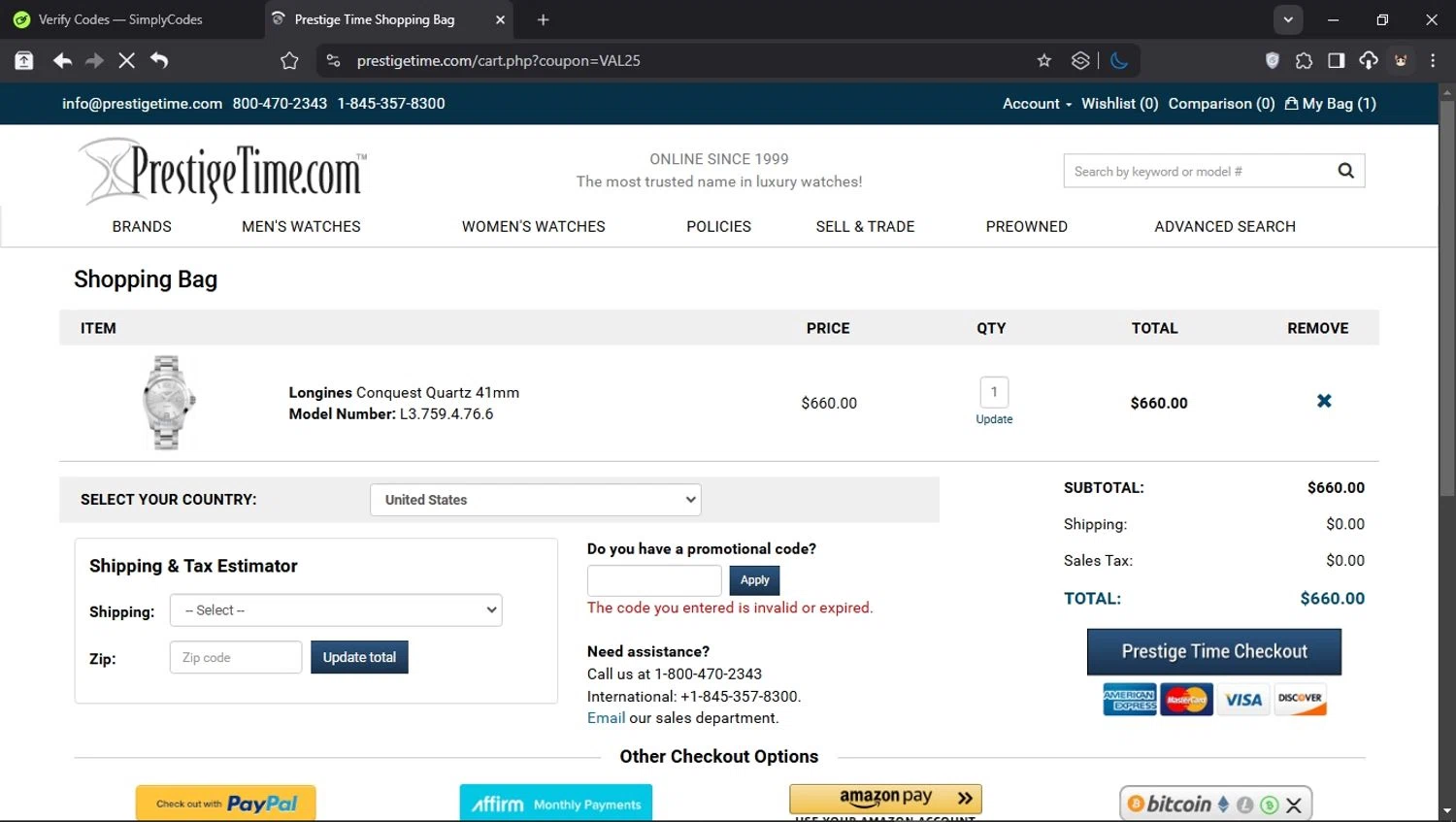
Task: Click the Update total button
Action: tap(359, 657)
